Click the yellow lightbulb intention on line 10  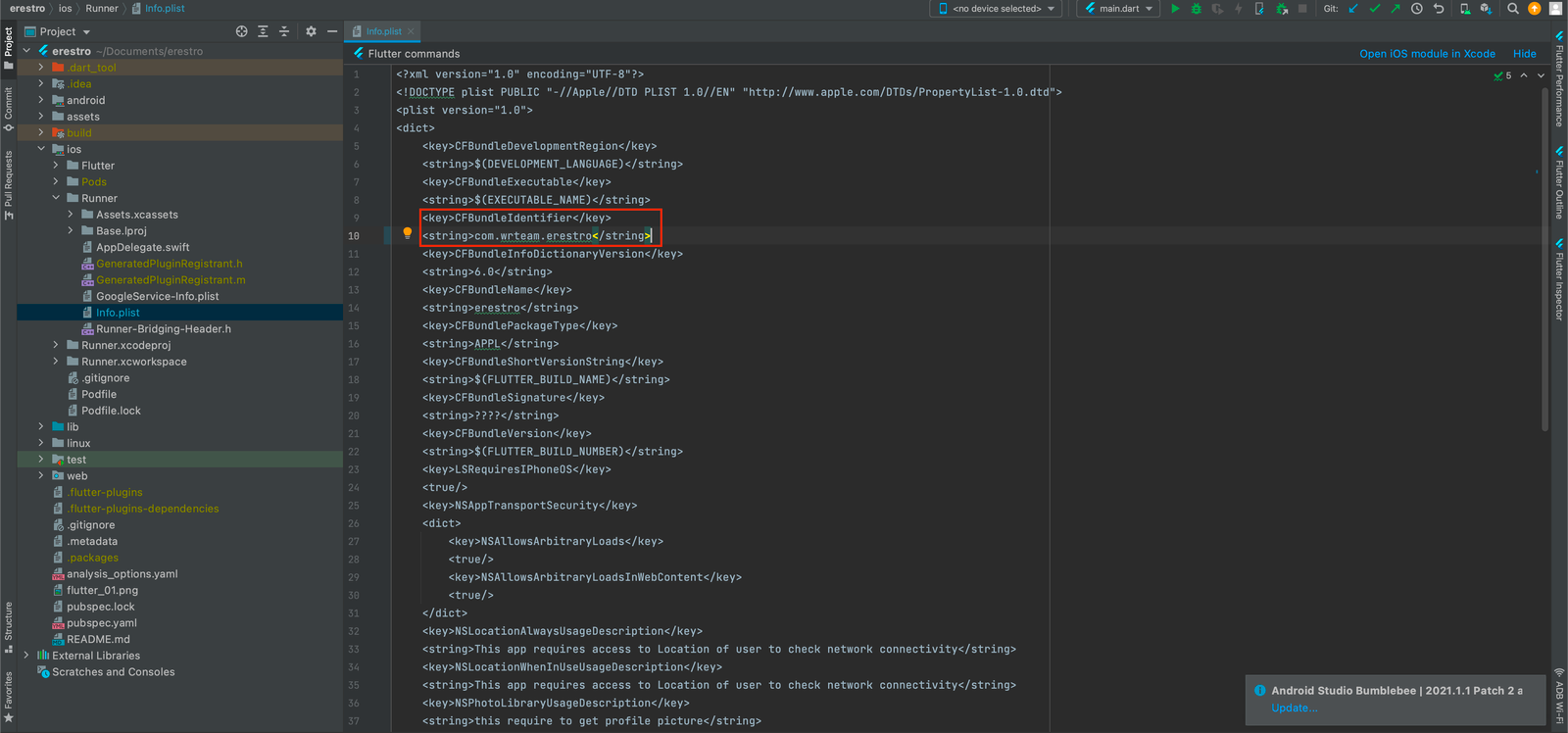408,233
